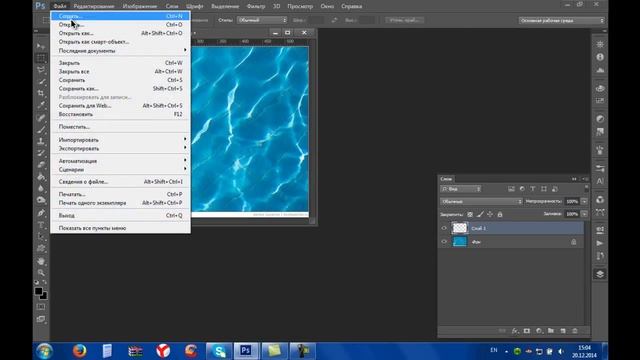Add layer style fx icon
640x360 pixels.
coord(515,331)
